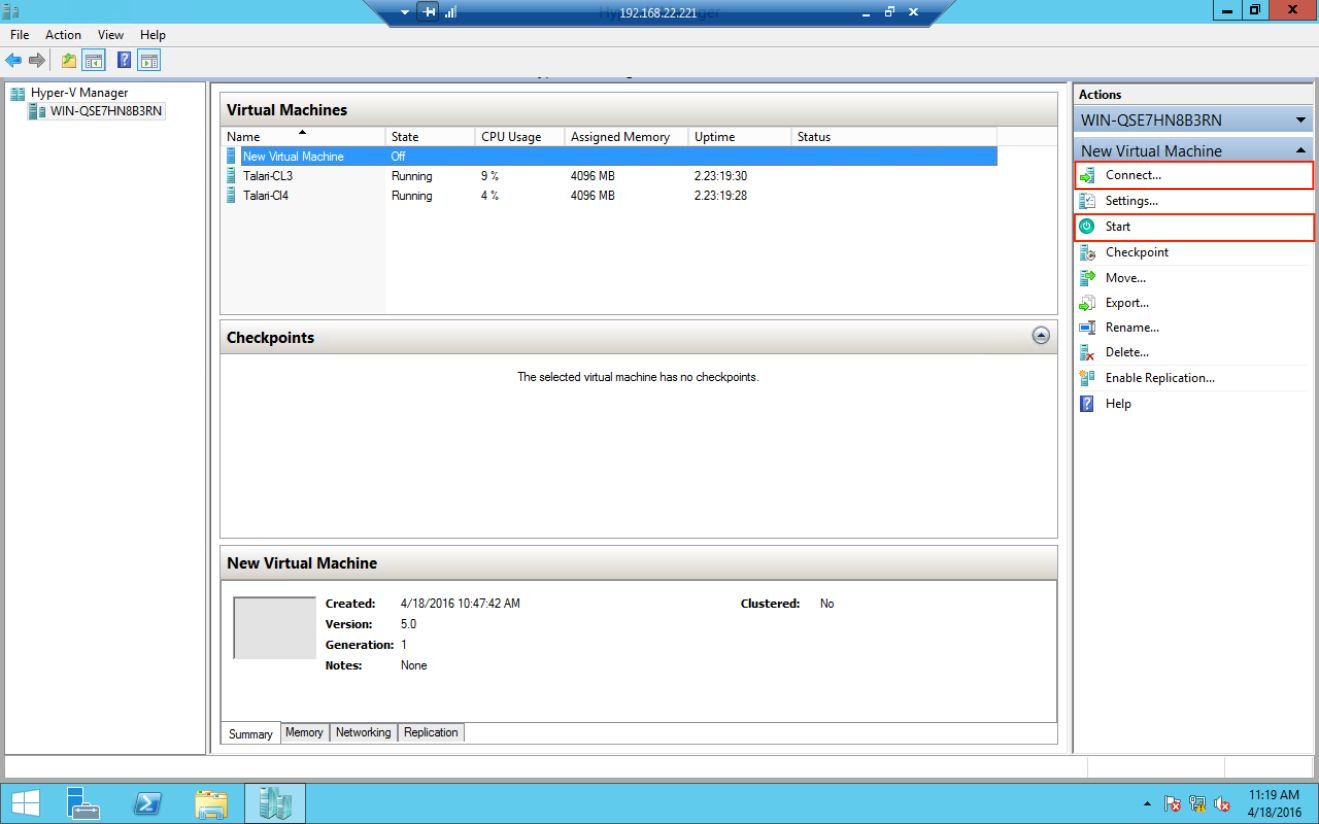
Task: Click the Assigned Memory column header
Action: point(627,137)
